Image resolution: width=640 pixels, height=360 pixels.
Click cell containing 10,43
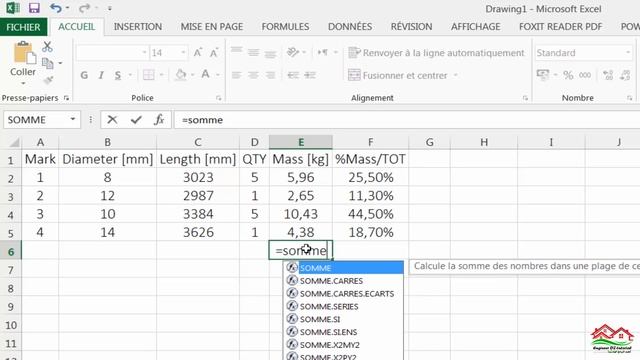pos(301,214)
